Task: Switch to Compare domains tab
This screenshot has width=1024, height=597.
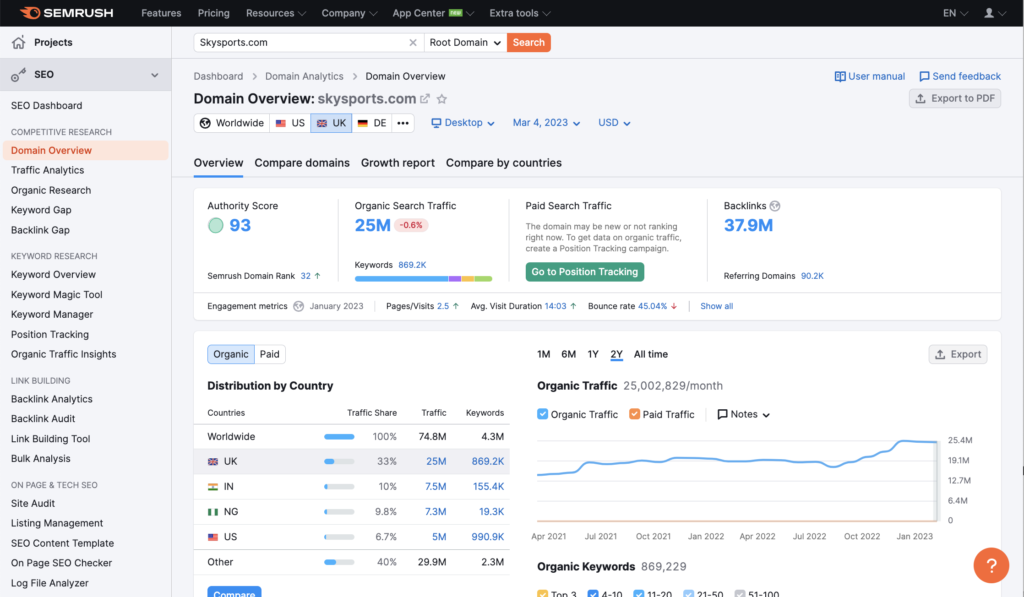Action: tap(302, 163)
